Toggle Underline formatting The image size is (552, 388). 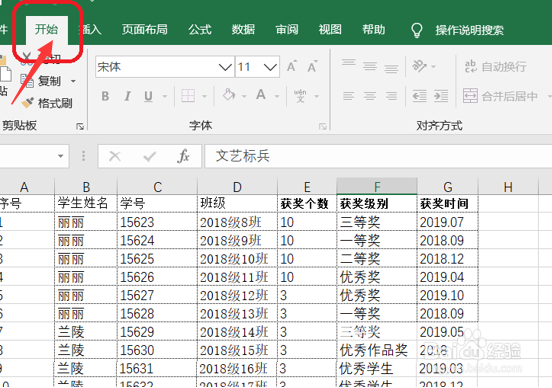tap(149, 96)
